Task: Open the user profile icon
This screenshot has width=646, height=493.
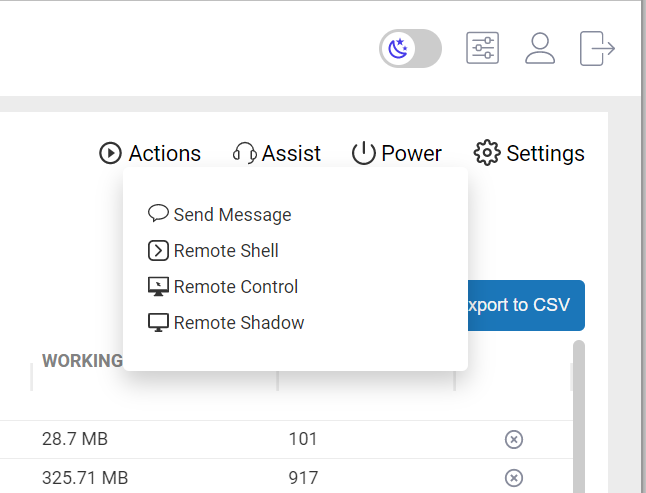Action: pos(540,48)
